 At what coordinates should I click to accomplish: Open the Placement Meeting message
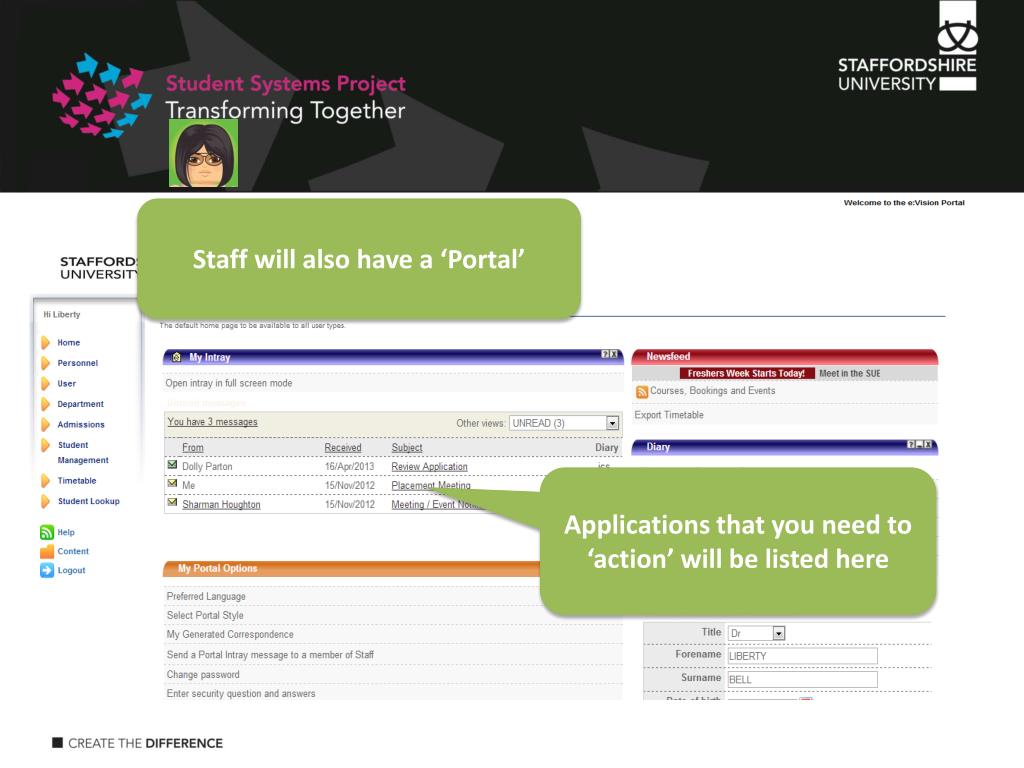[431, 485]
